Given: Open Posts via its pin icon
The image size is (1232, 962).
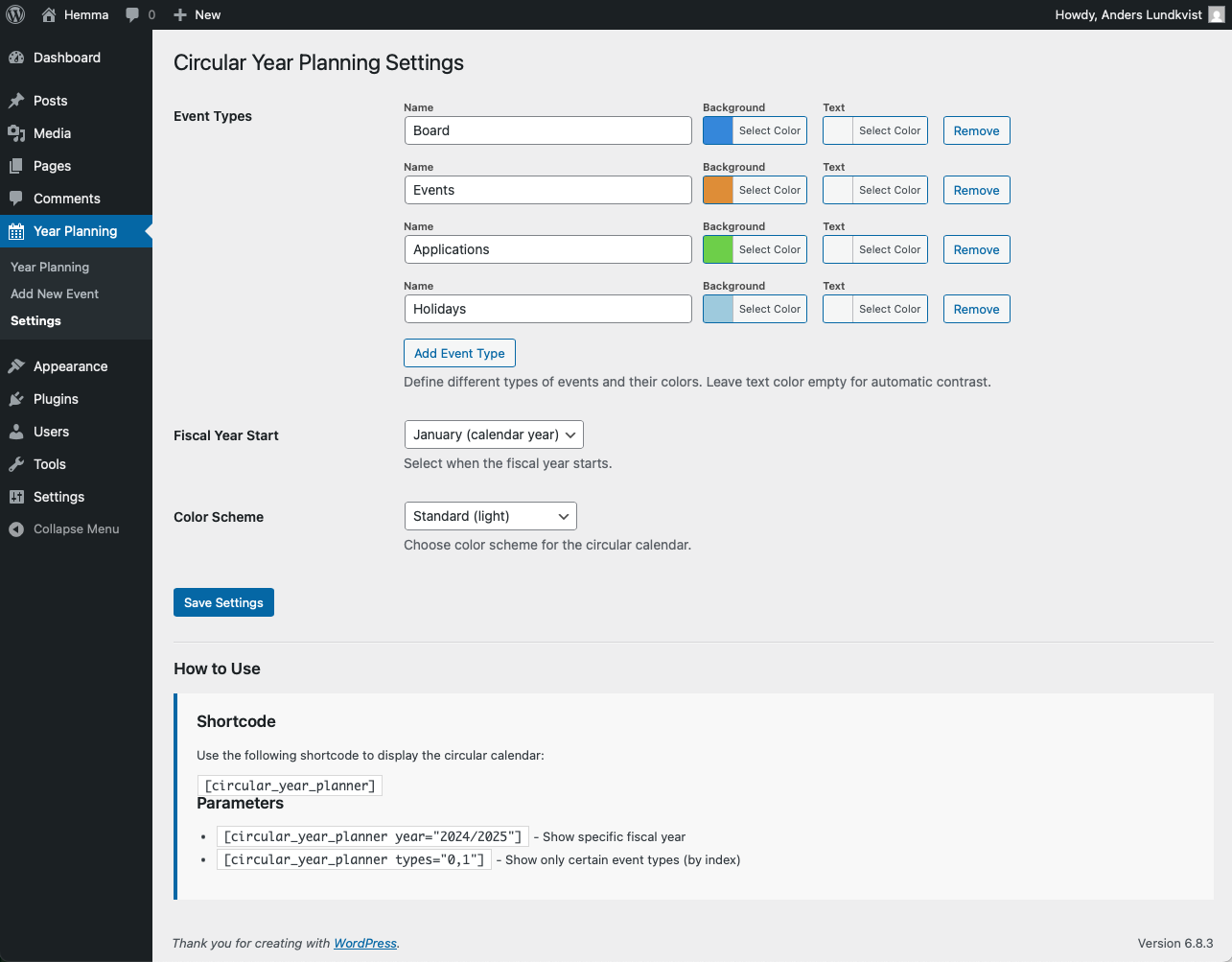Looking at the screenshot, I should click(x=19, y=101).
